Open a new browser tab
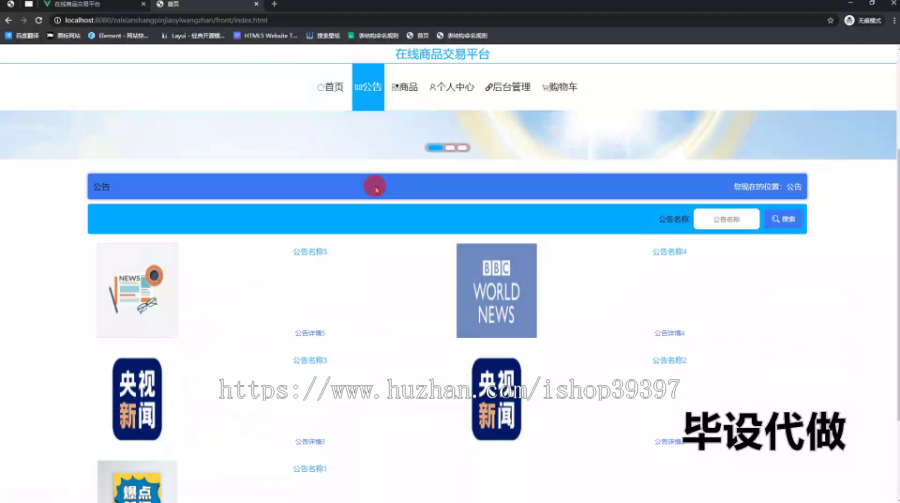 pos(274,4)
